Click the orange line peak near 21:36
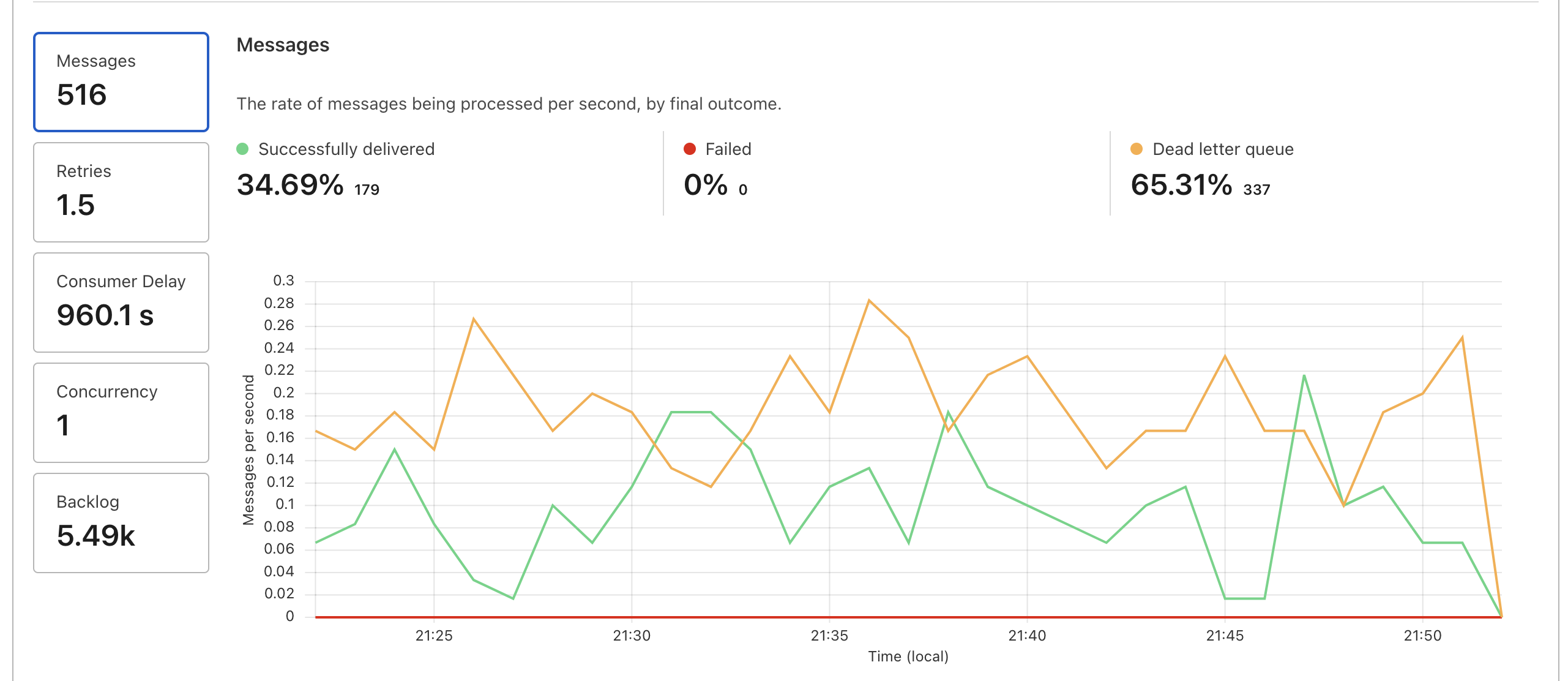Viewport: 1568px width, 681px height. [x=870, y=301]
